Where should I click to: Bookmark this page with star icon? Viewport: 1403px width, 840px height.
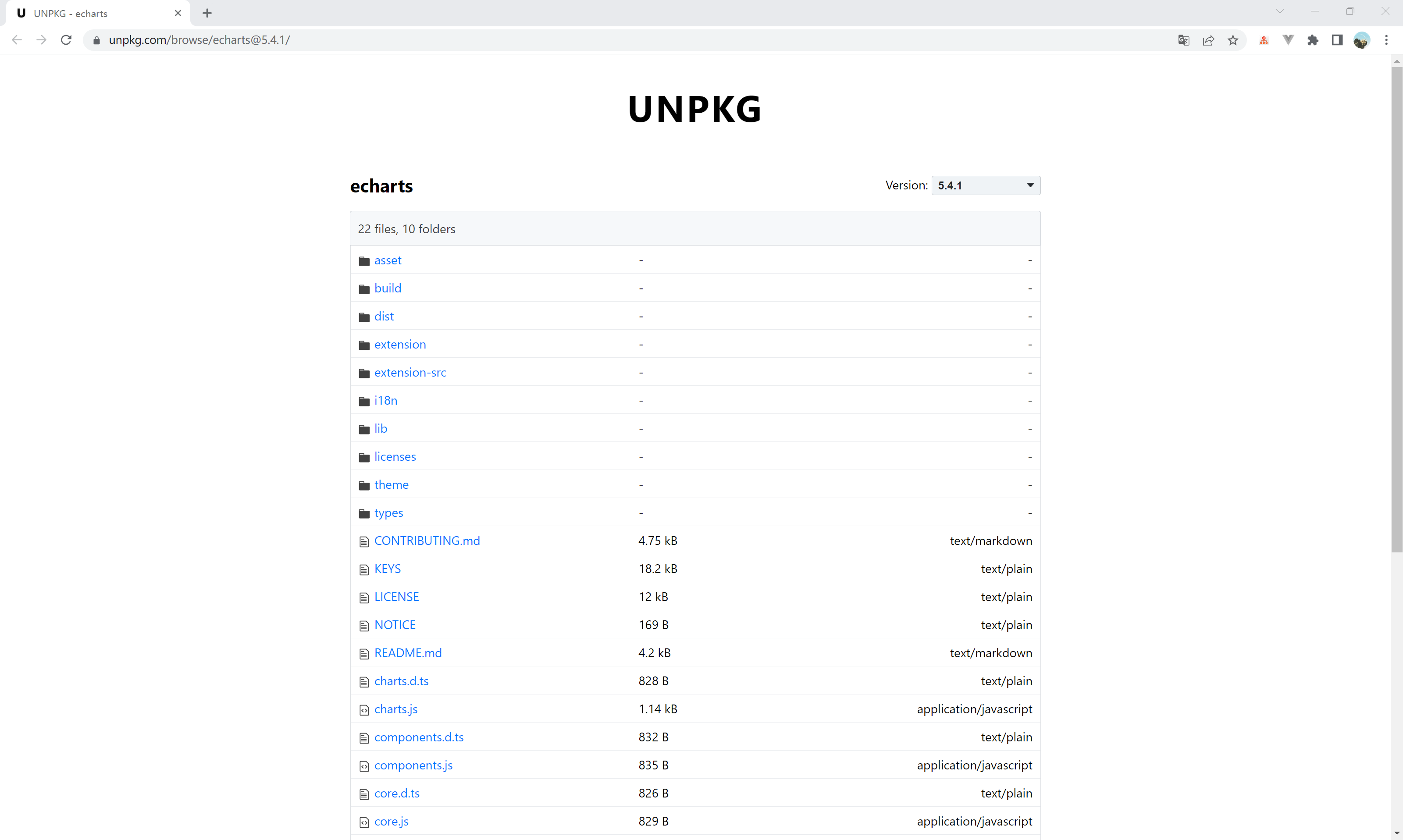pos(1232,40)
